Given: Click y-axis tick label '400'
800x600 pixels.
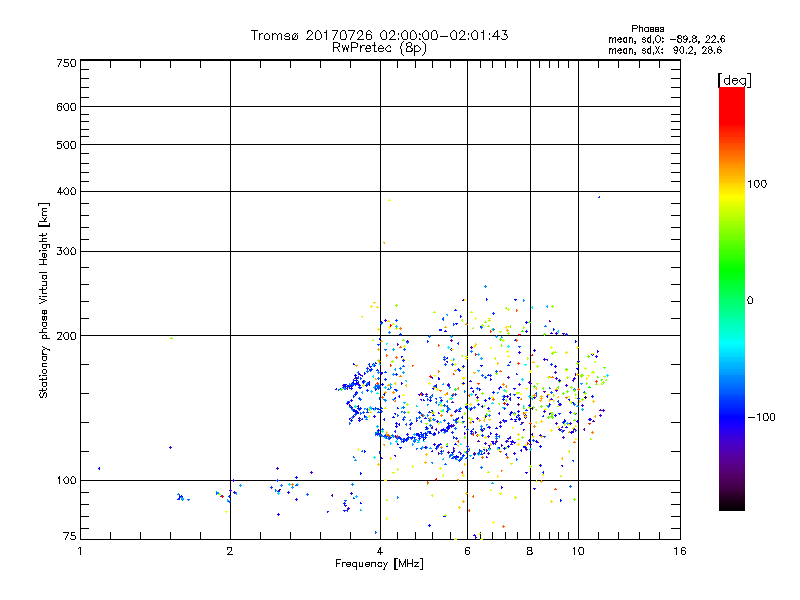Looking at the screenshot, I should [67, 191].
